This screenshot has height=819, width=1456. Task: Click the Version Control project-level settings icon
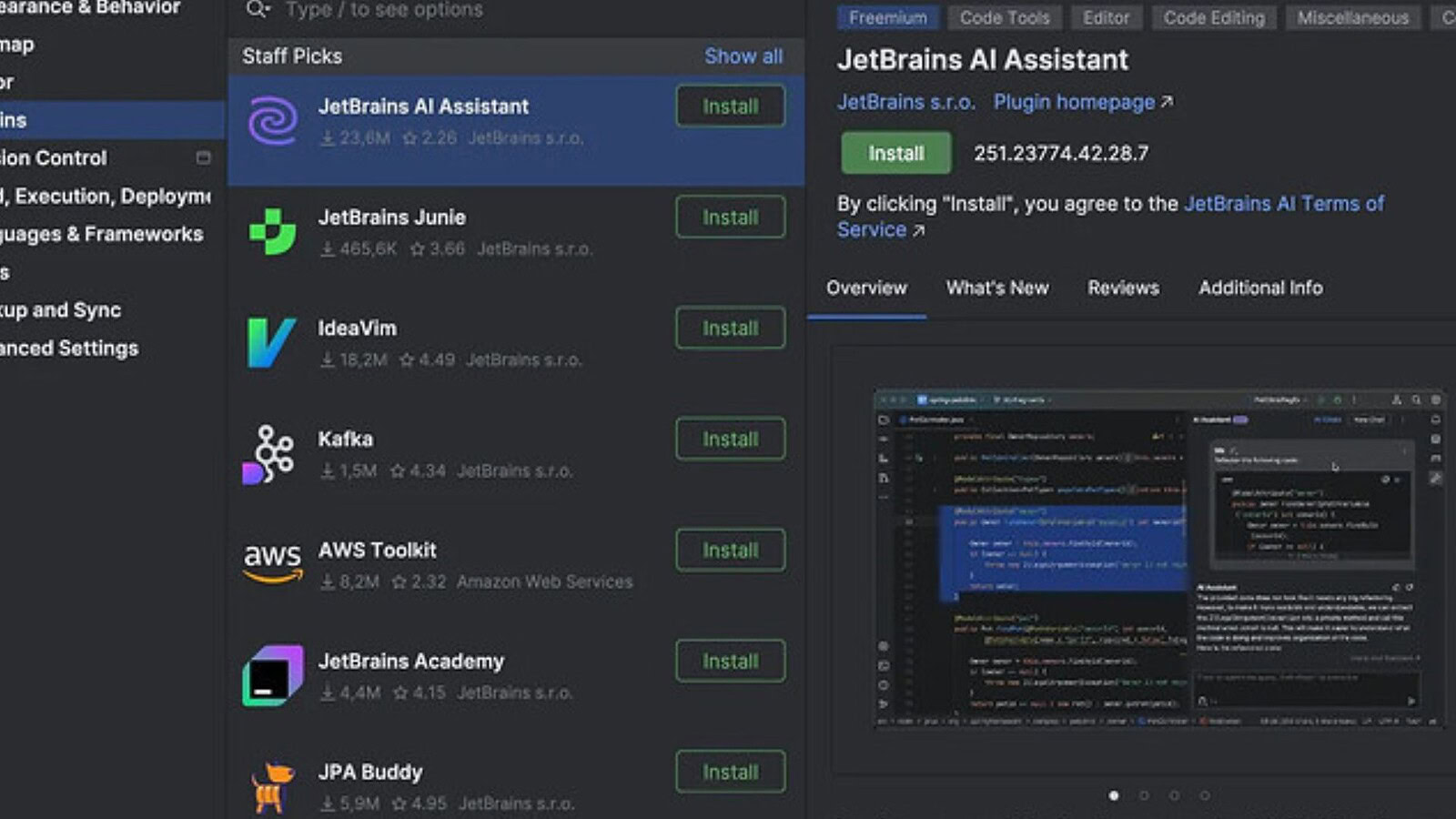pos(203,157)
